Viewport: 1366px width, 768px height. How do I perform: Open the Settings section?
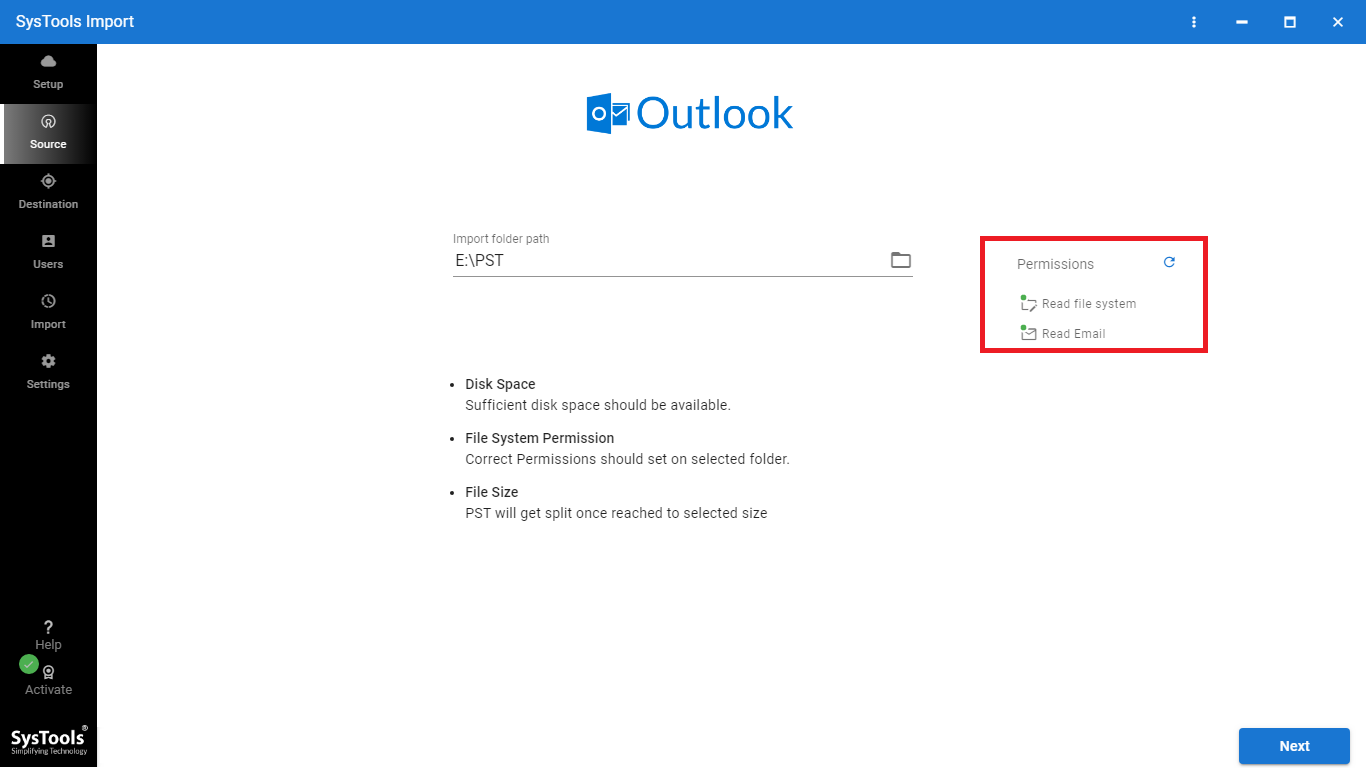[x=48, y=373]
